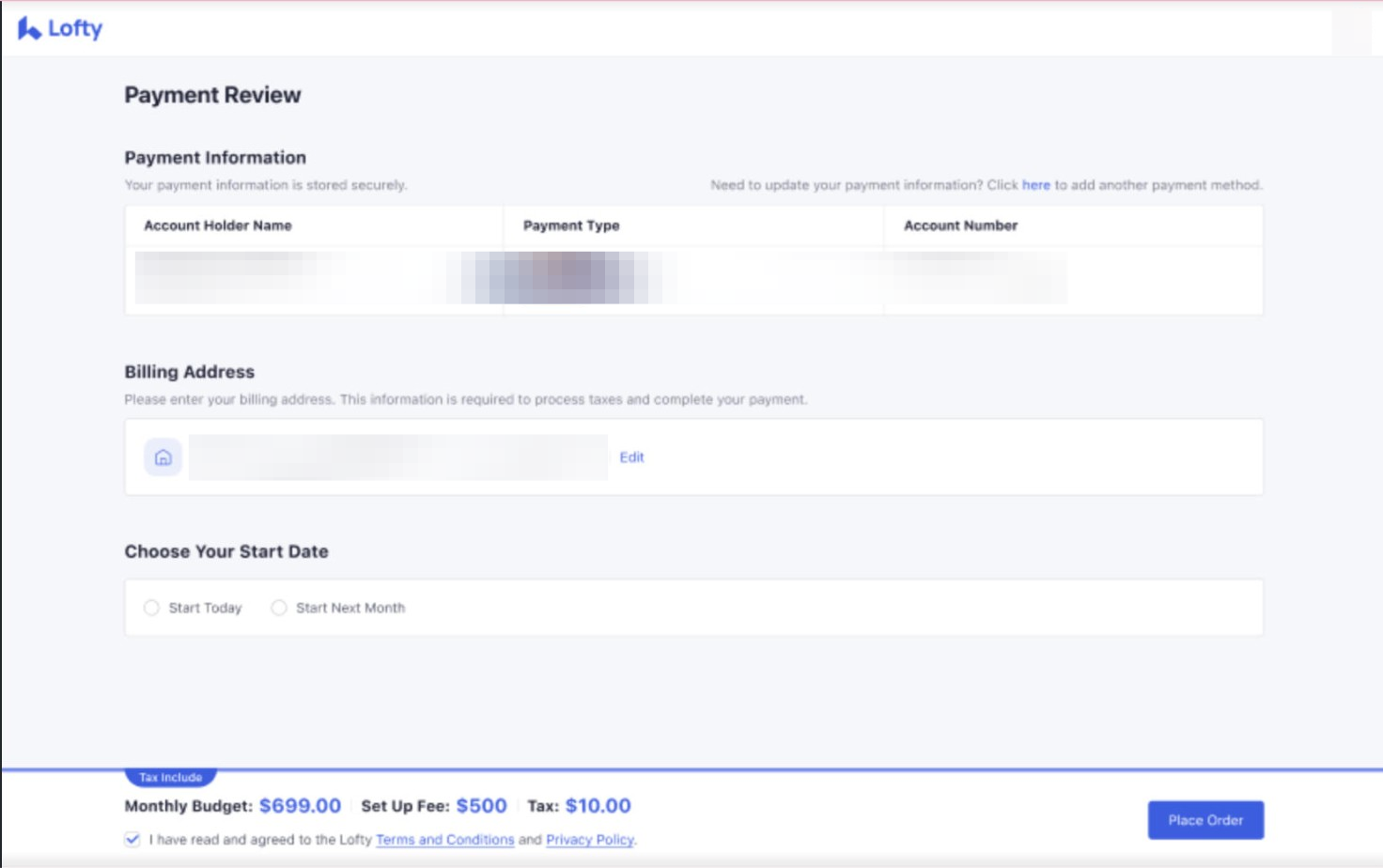The width and height of the screenshot is (1383, 868).
Task: Click the blurred payment type value
Action: pyautogui.click(x=562, y=278)
